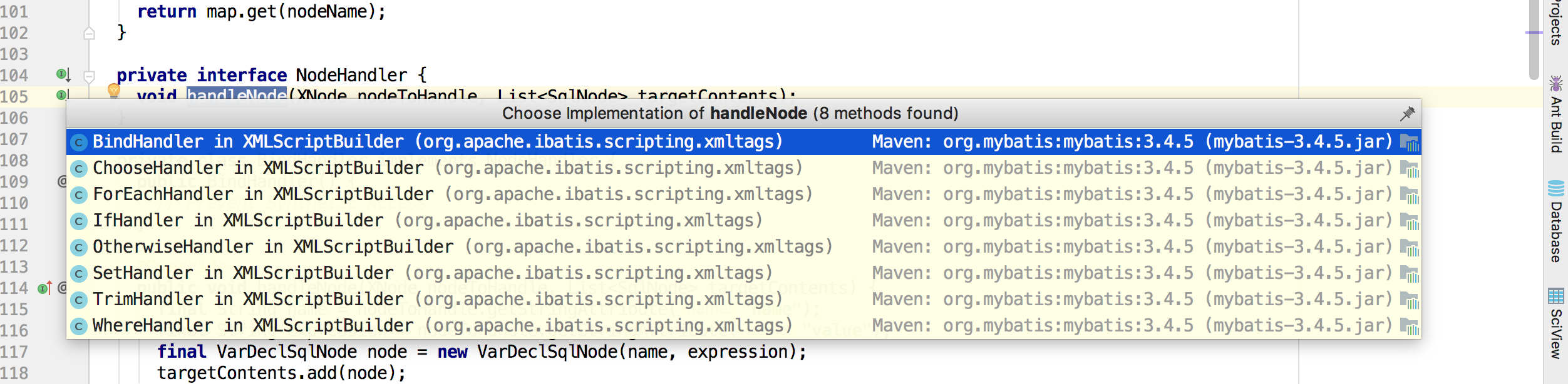This screenshot has width=1568, height=384.
Task: Click library icon on OtherwiseHandler row
Action: point(1409,248)
